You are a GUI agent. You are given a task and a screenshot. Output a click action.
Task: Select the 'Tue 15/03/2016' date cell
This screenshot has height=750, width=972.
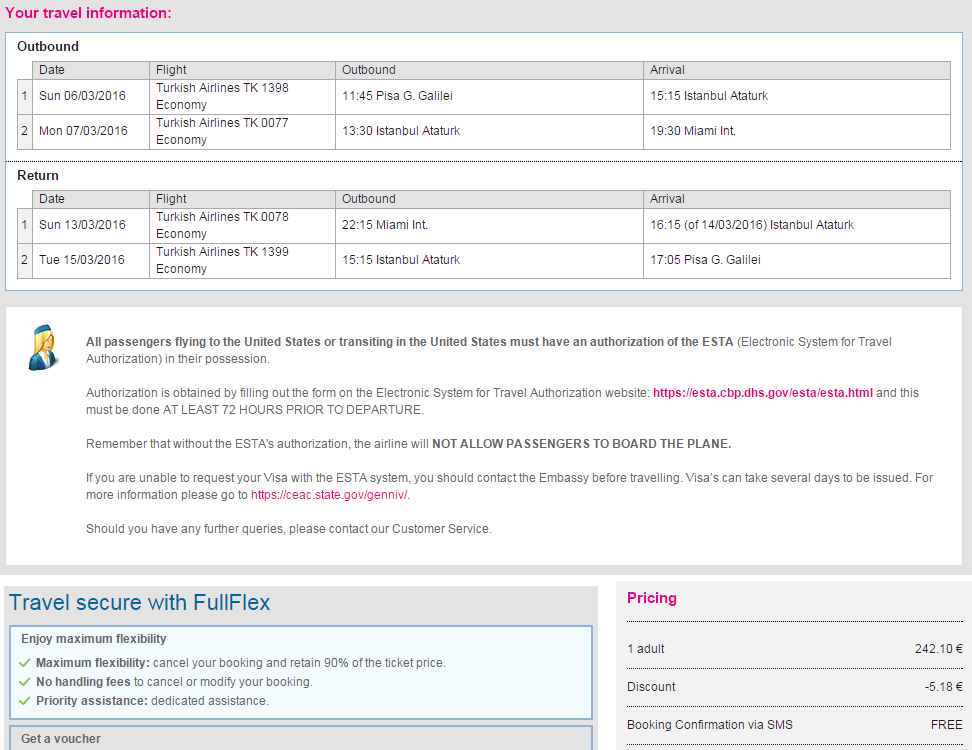tap(91, 260)
